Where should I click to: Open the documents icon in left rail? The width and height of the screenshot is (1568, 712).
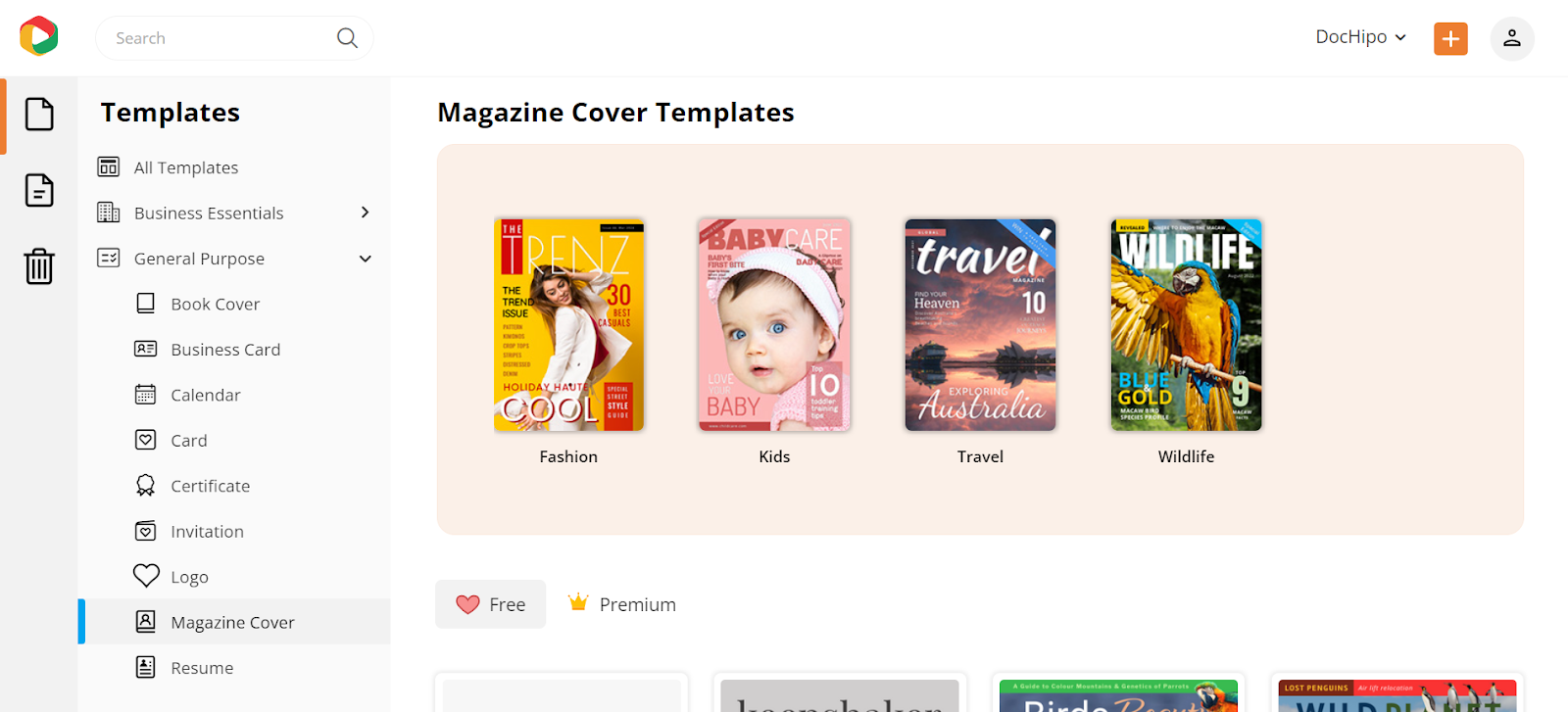pos(39,190)
